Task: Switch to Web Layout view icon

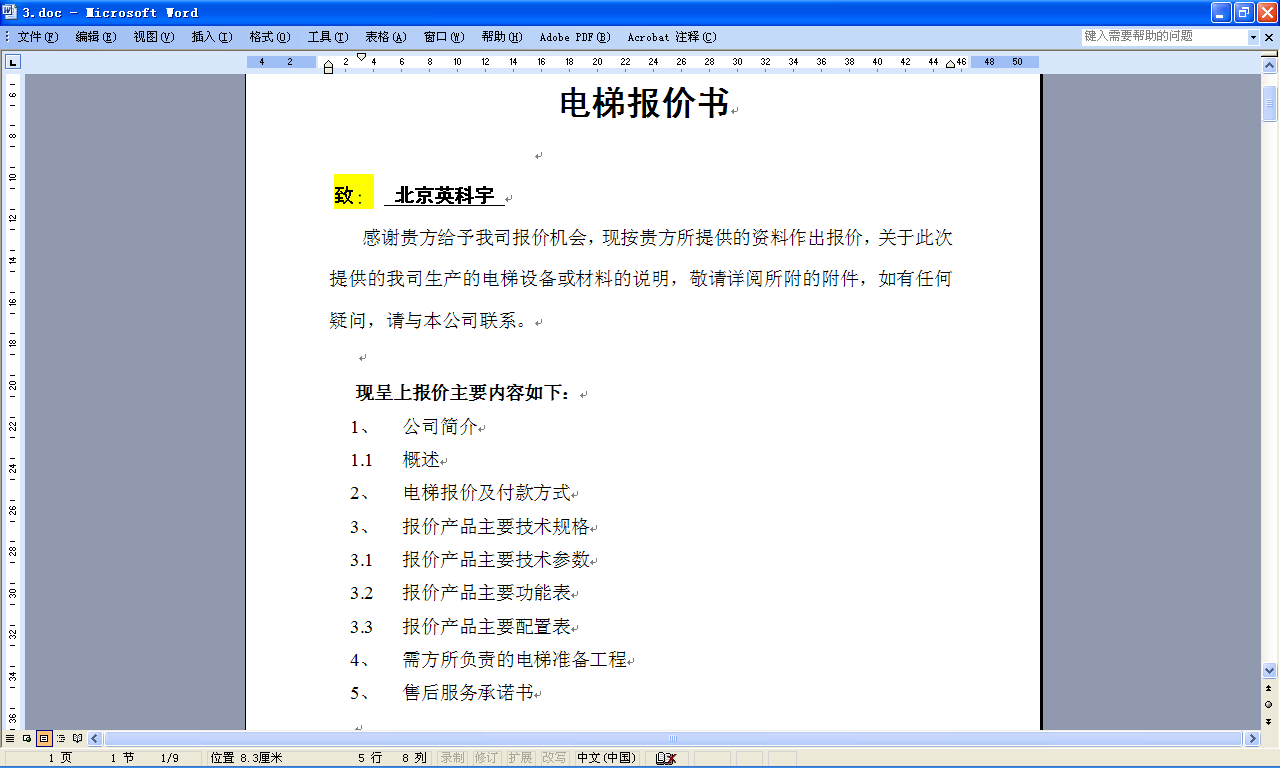Action: click(x=27, y=739)
